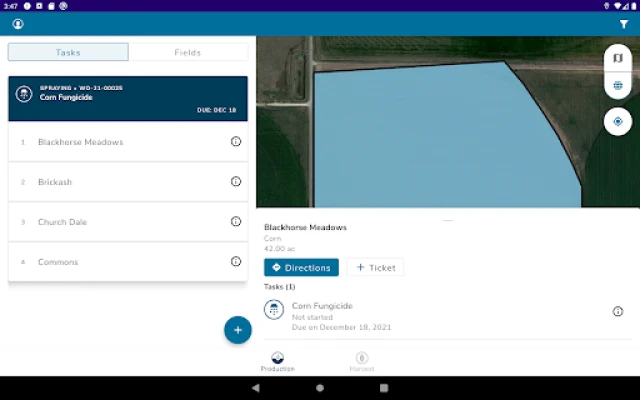Center map on my location
The image size is (640, 400).
tap(618, 121)
